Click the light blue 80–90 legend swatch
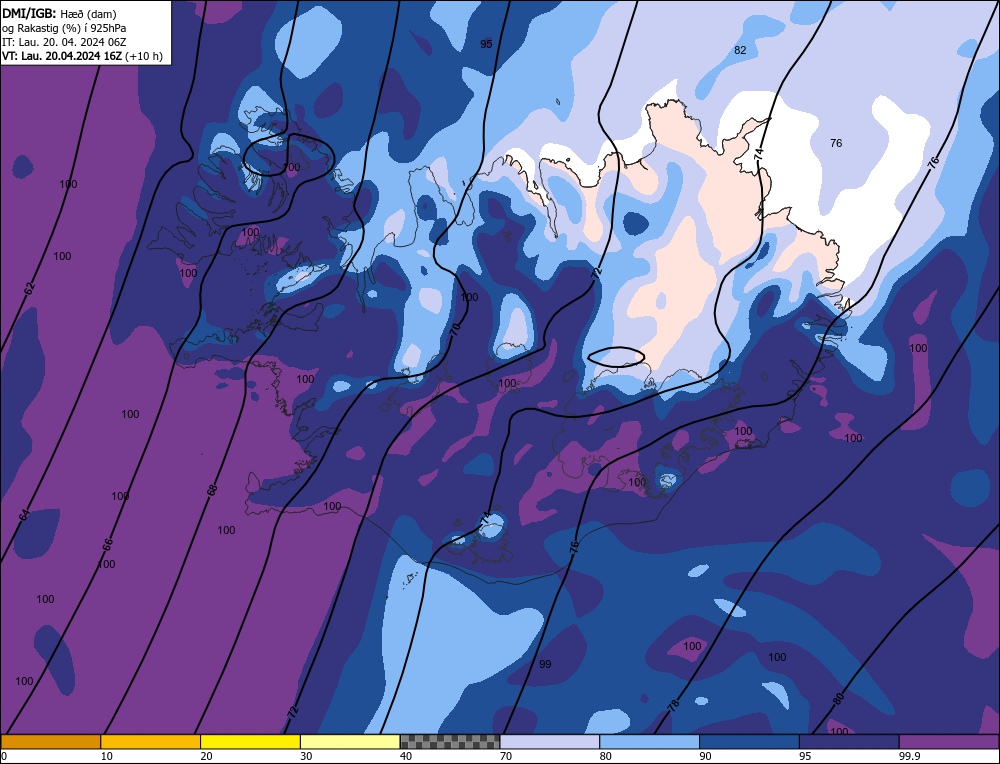Viewport: 1000px width, 764px height. (x=649, y=742)
